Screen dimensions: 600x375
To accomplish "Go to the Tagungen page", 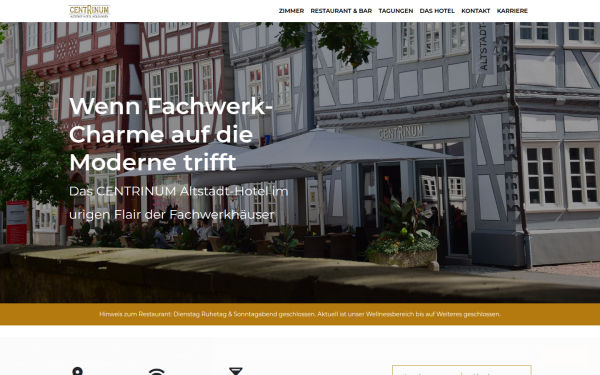I will (396, 11).
